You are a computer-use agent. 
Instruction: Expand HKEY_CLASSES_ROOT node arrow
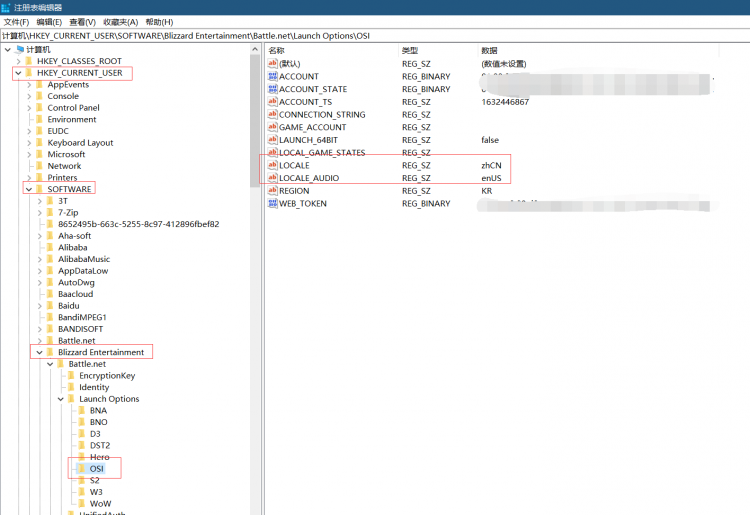[x=18, y=61]
